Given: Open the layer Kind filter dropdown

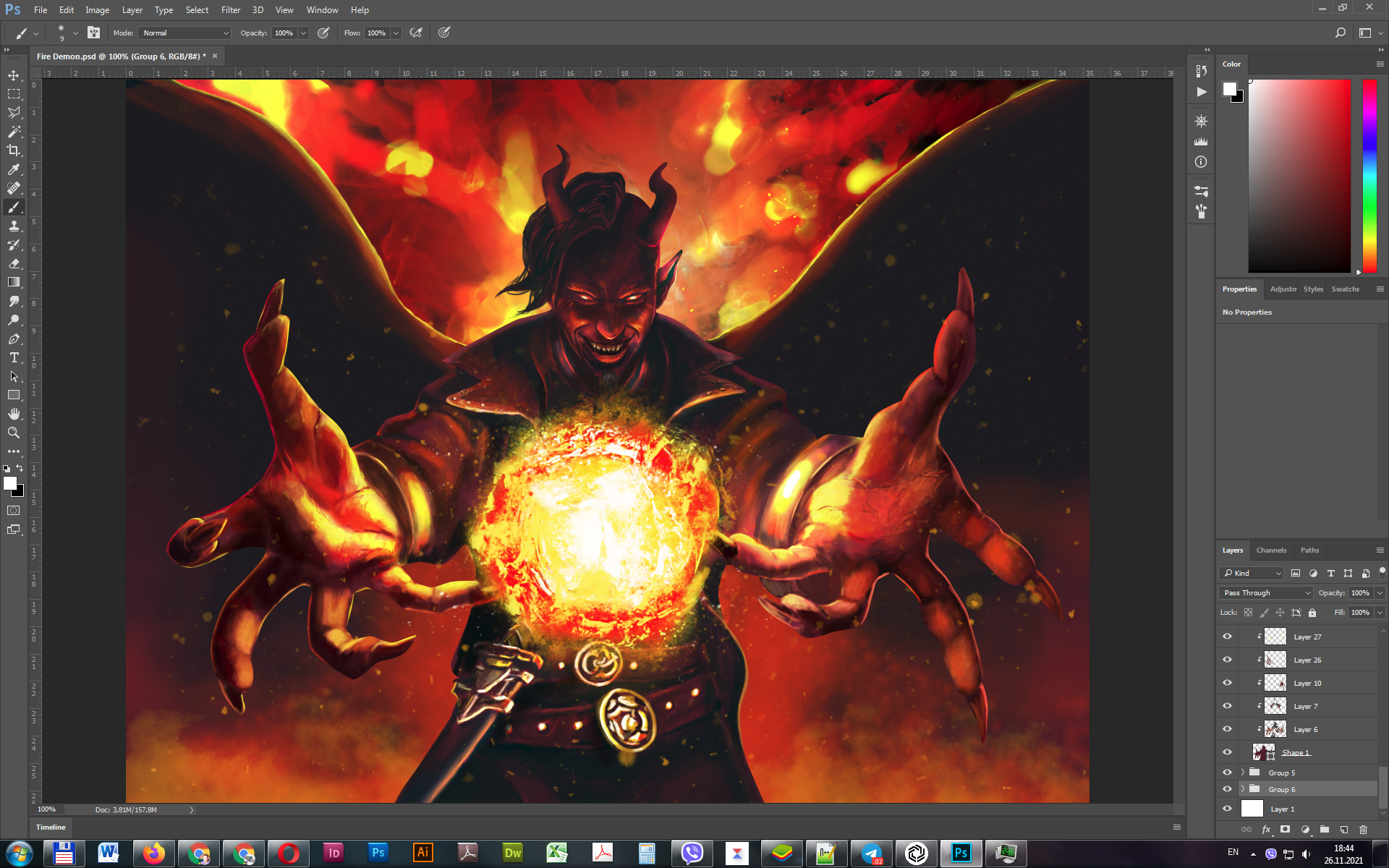Looking at the screenshot, I should tap(1252, 573).
